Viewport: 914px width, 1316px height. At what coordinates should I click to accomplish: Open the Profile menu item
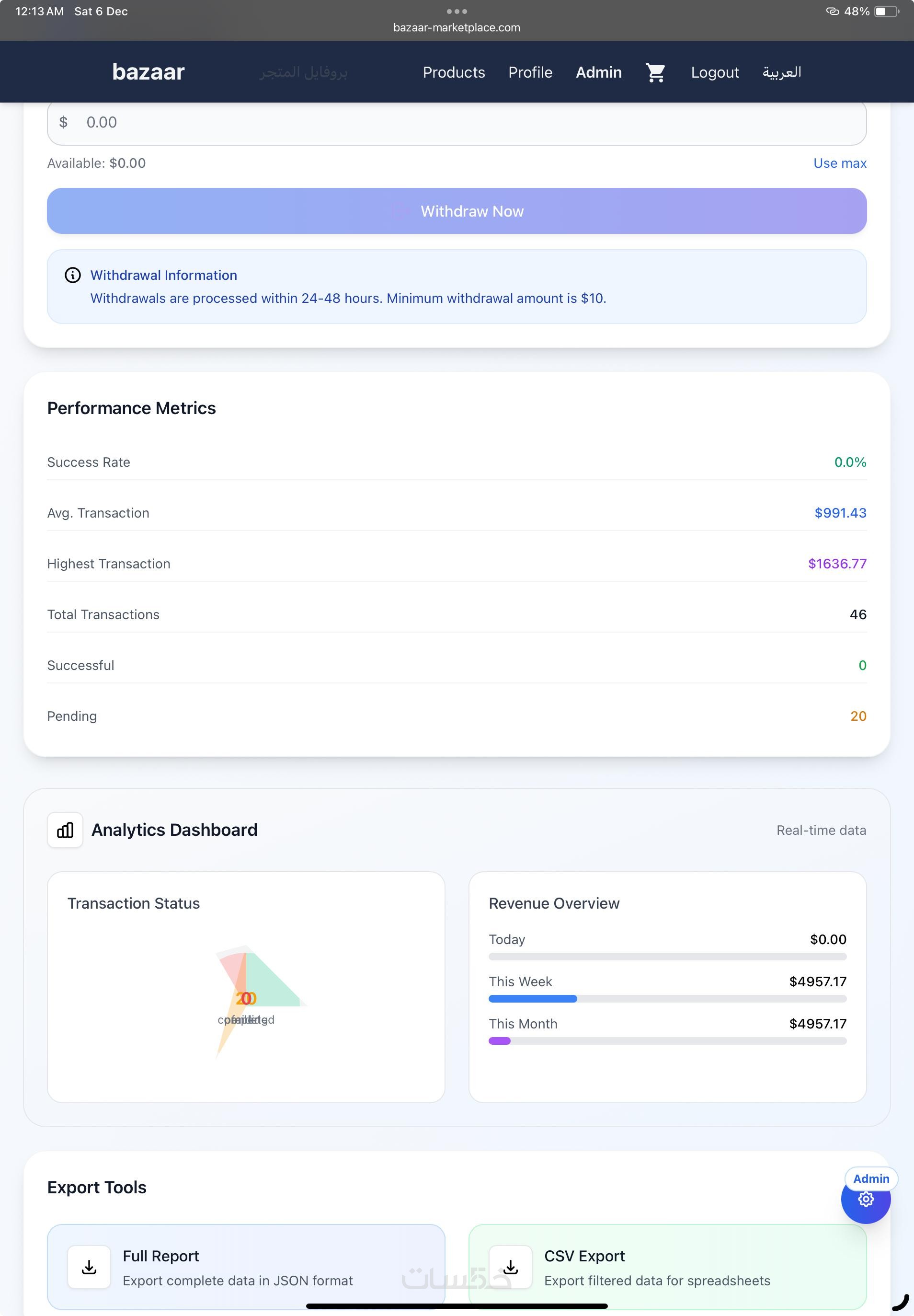[x=530, y=73]
